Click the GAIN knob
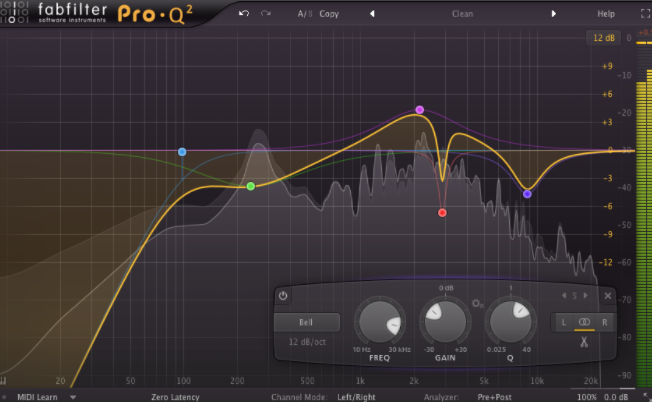Viewport: 652px width, 402px height. [x=445, y=322]
